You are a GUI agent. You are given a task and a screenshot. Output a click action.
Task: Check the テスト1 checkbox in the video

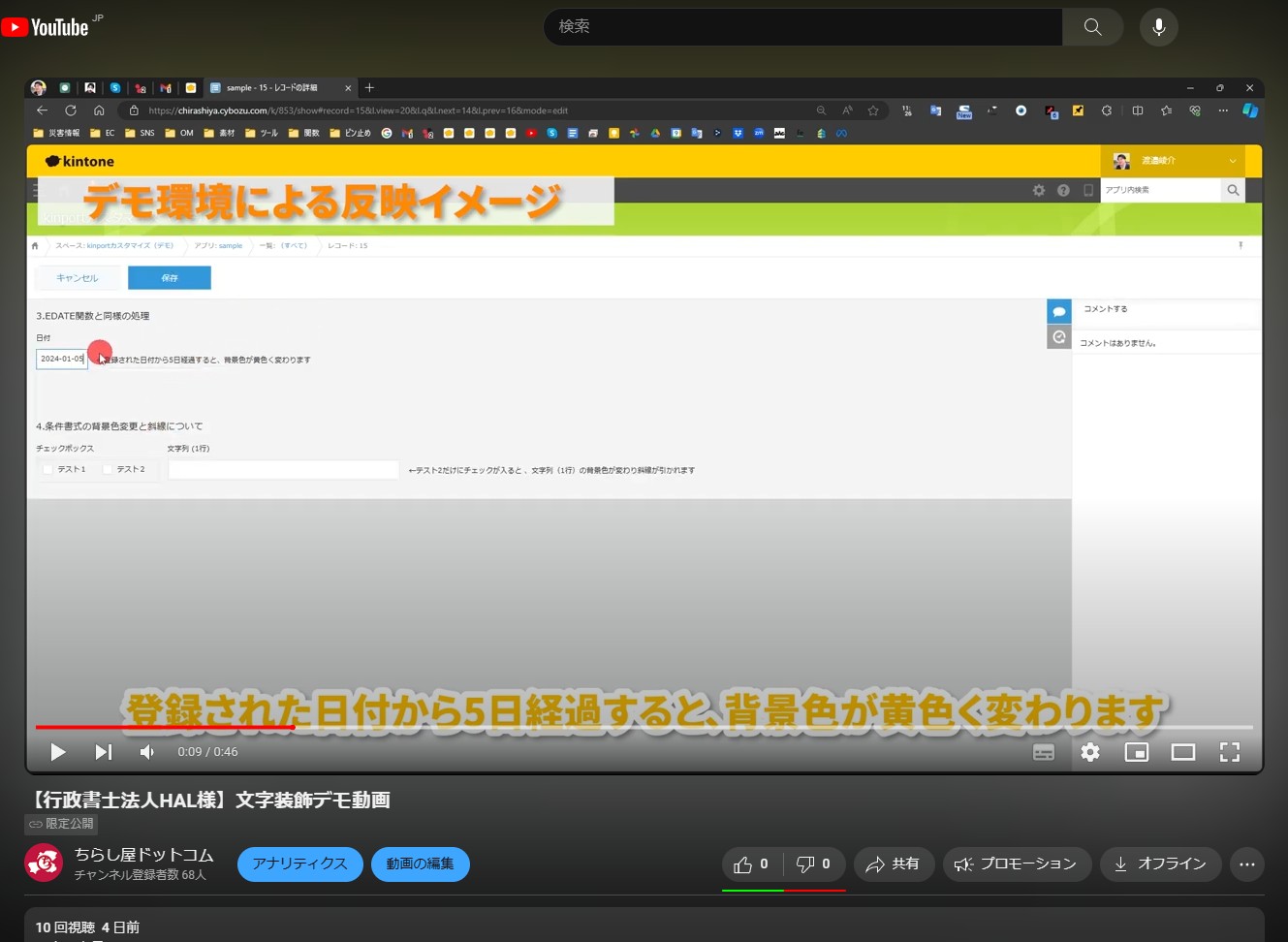point(47,469)
